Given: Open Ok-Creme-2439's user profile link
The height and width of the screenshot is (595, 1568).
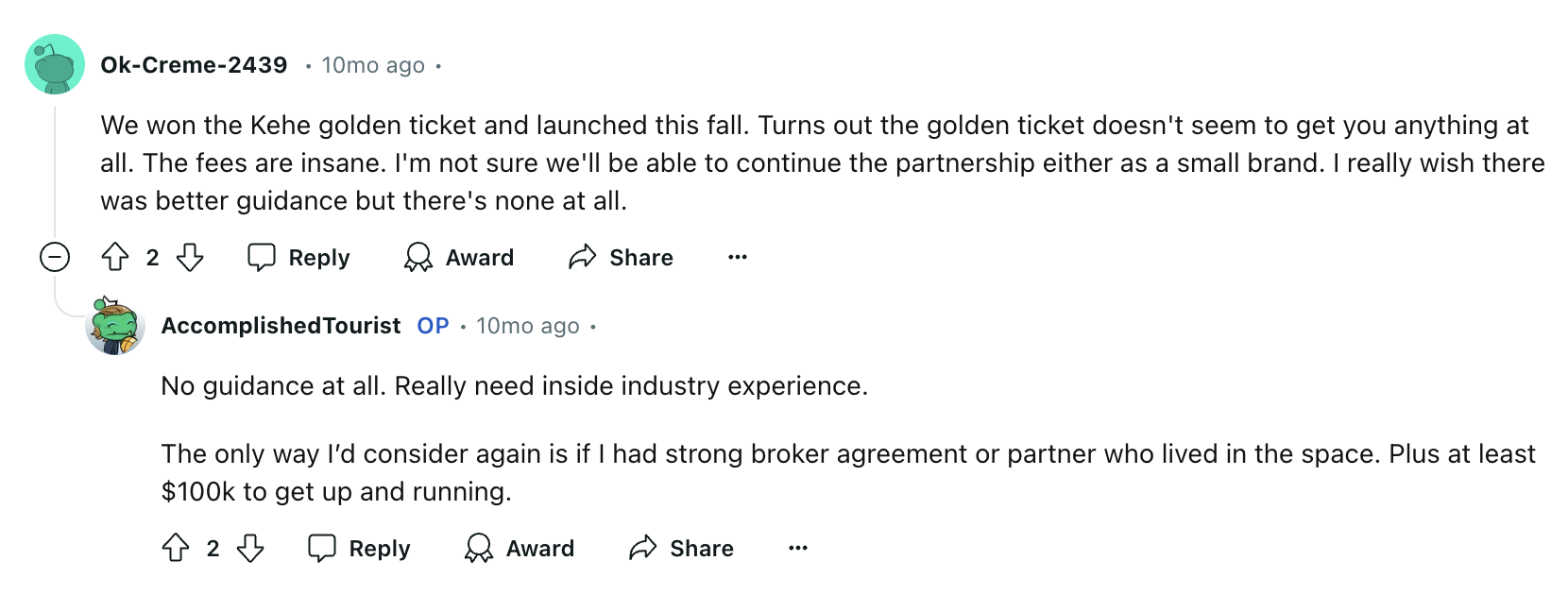Looking at the screenshot, I should coord(194,64).
